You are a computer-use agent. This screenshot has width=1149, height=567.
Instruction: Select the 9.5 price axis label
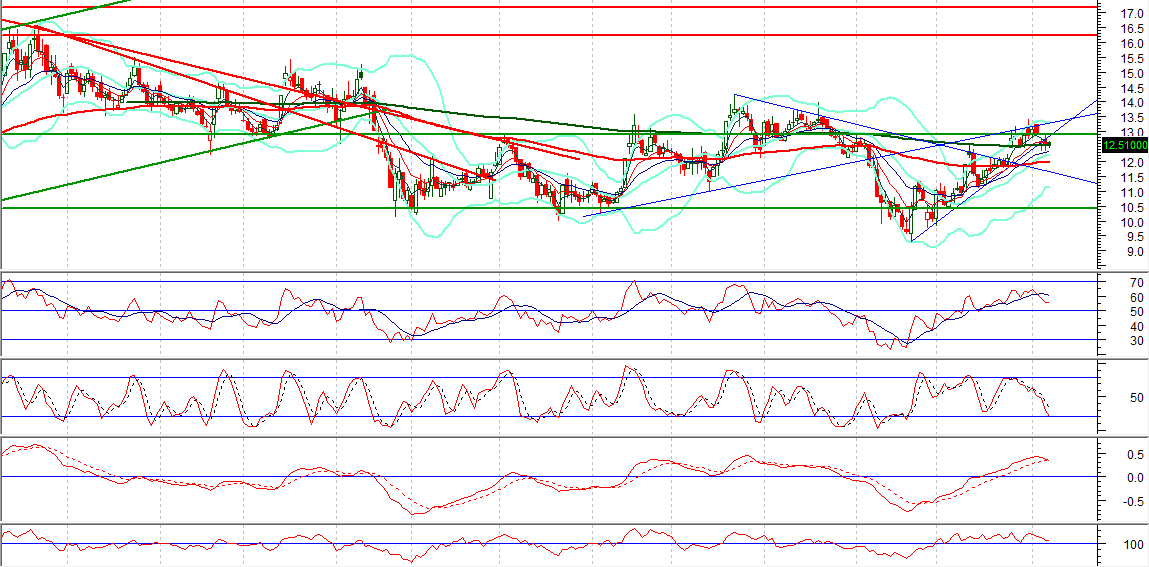(1133, 237)
